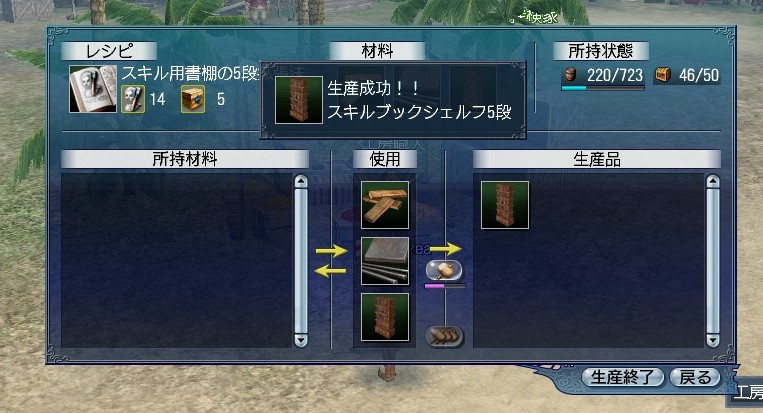The width and height of the screenshot is (763, 413).
Task: Click the recipe book icon
Action: pos(93,89)
